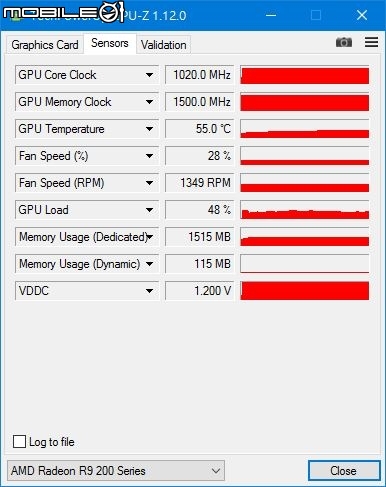
Task: Click the GPU Load red history graph
Action: click(x=304, y=210)
